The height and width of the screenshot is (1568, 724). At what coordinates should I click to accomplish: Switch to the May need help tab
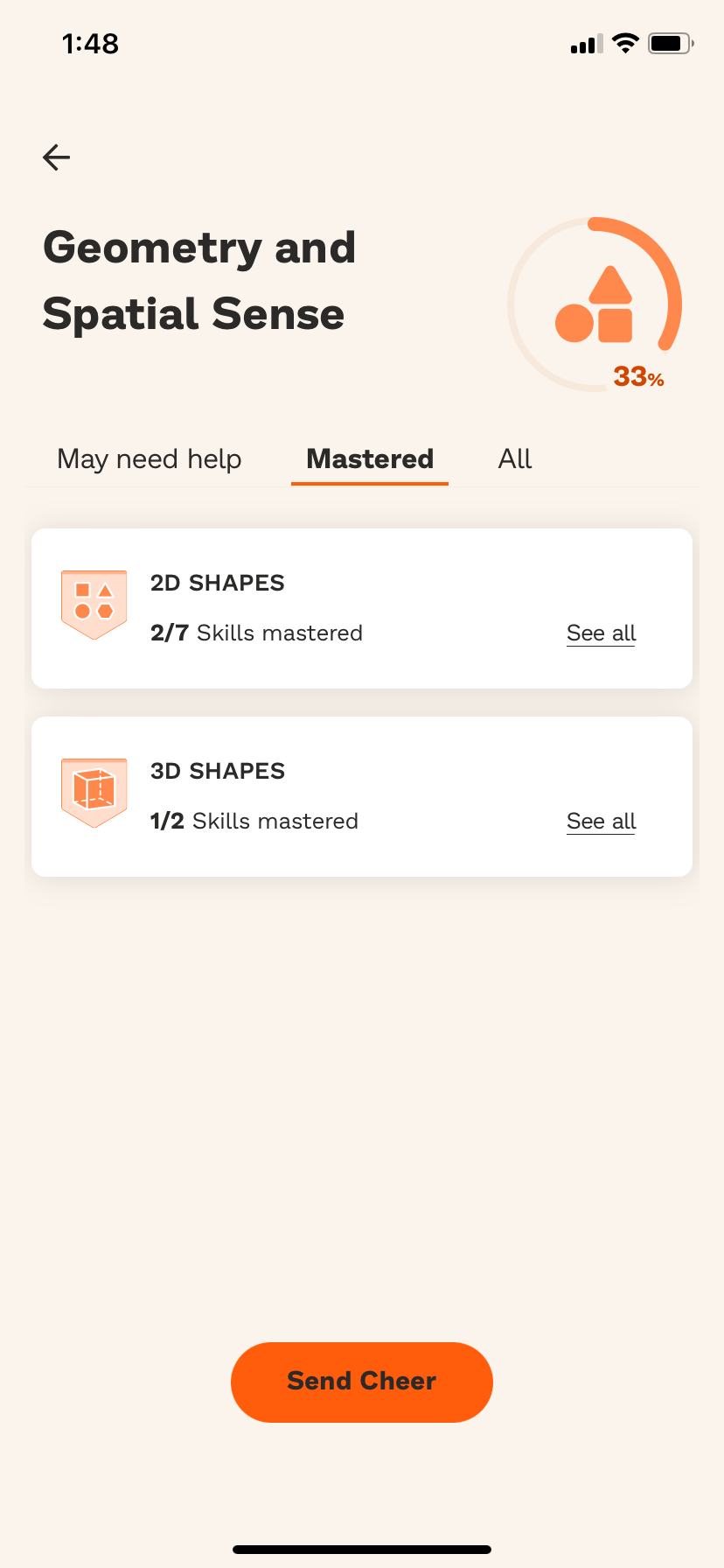(x=150, y=458)
